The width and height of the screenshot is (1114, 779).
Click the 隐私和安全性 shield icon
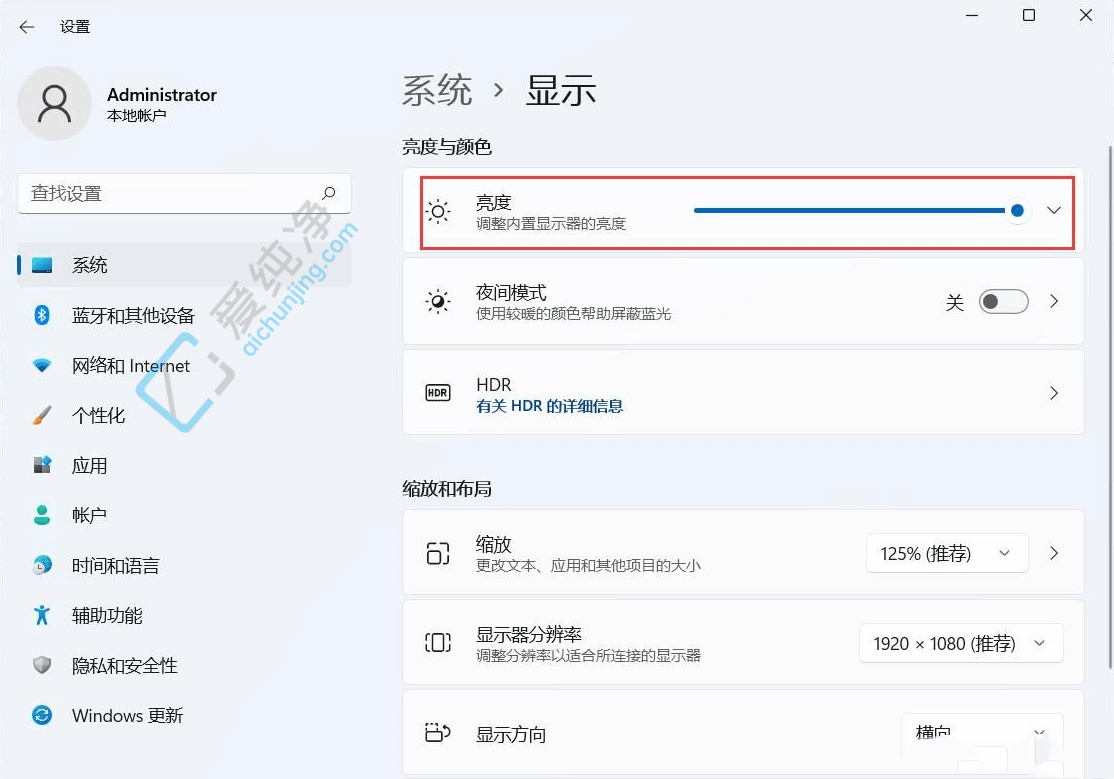coord(40,665)
